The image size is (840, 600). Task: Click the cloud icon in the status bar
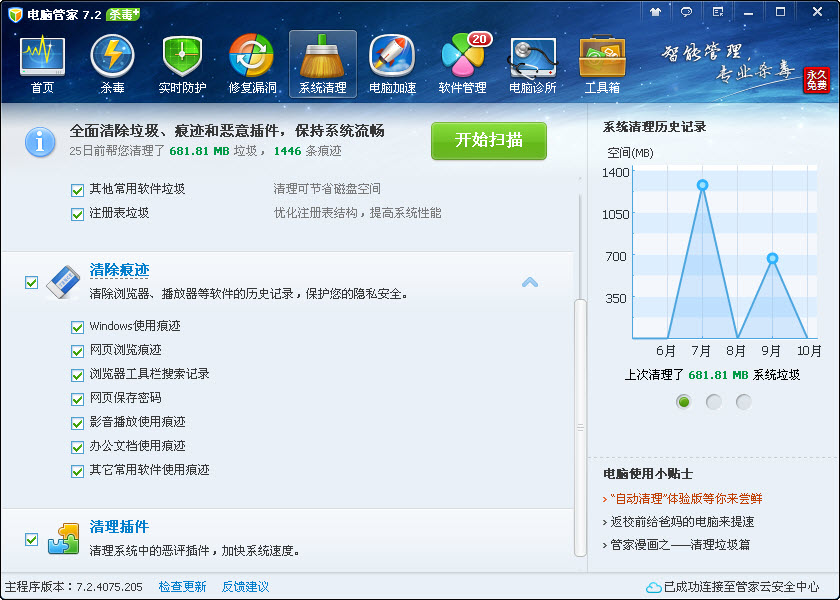coord(654,587)
